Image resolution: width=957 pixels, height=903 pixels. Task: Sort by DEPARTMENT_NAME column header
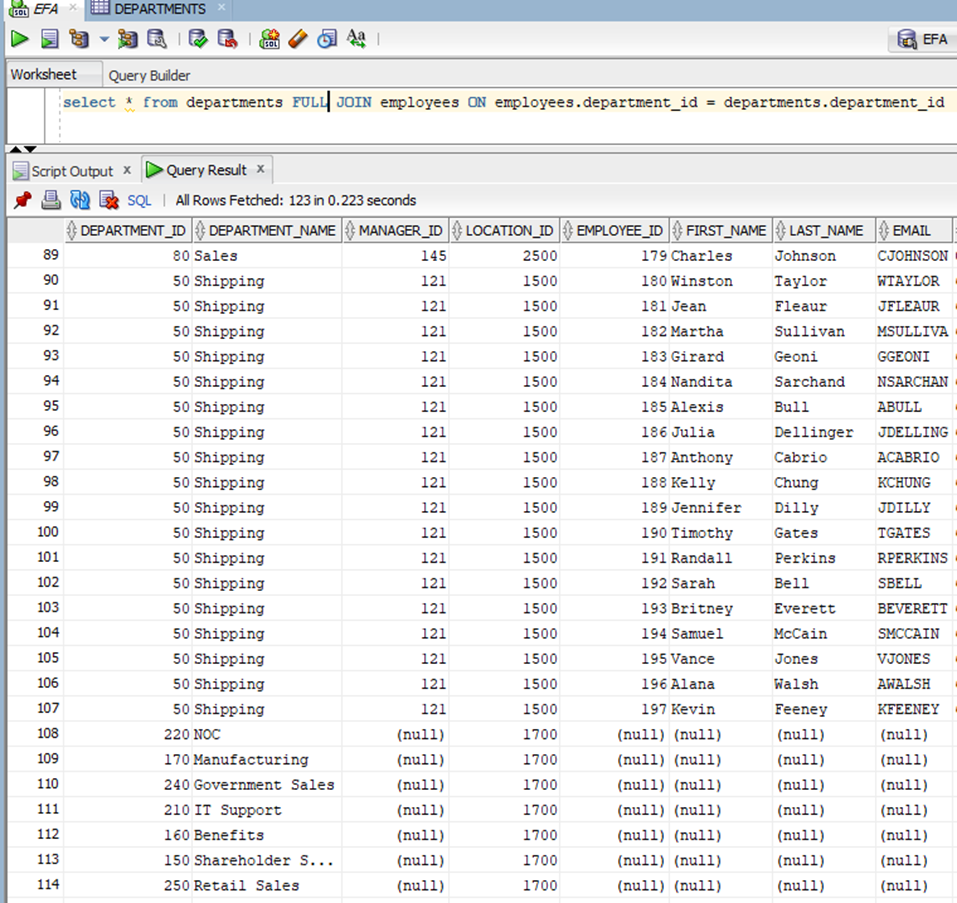pos(267,231)
